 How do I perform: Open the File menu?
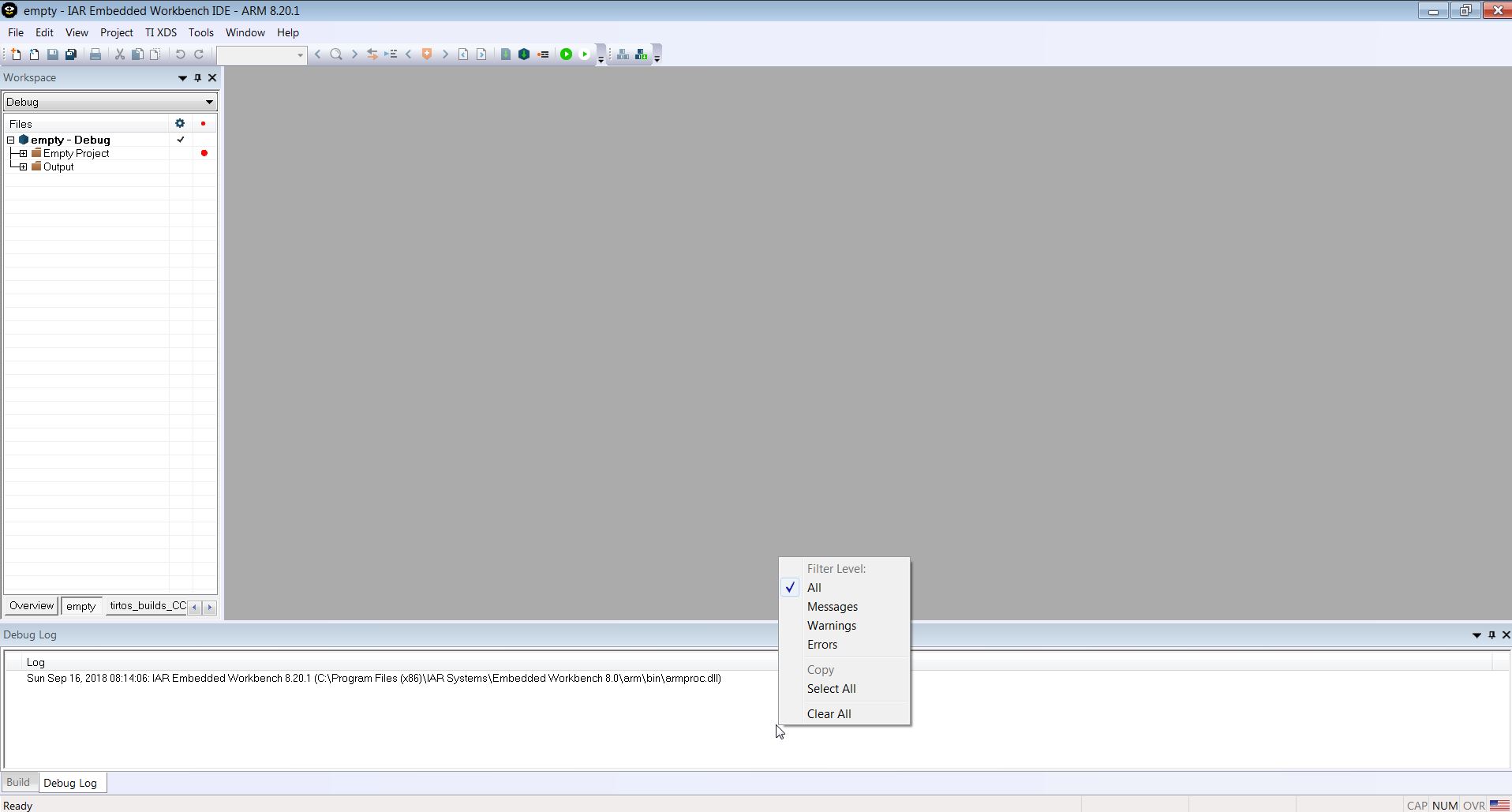pyautogui.click(x=16, y=33)
